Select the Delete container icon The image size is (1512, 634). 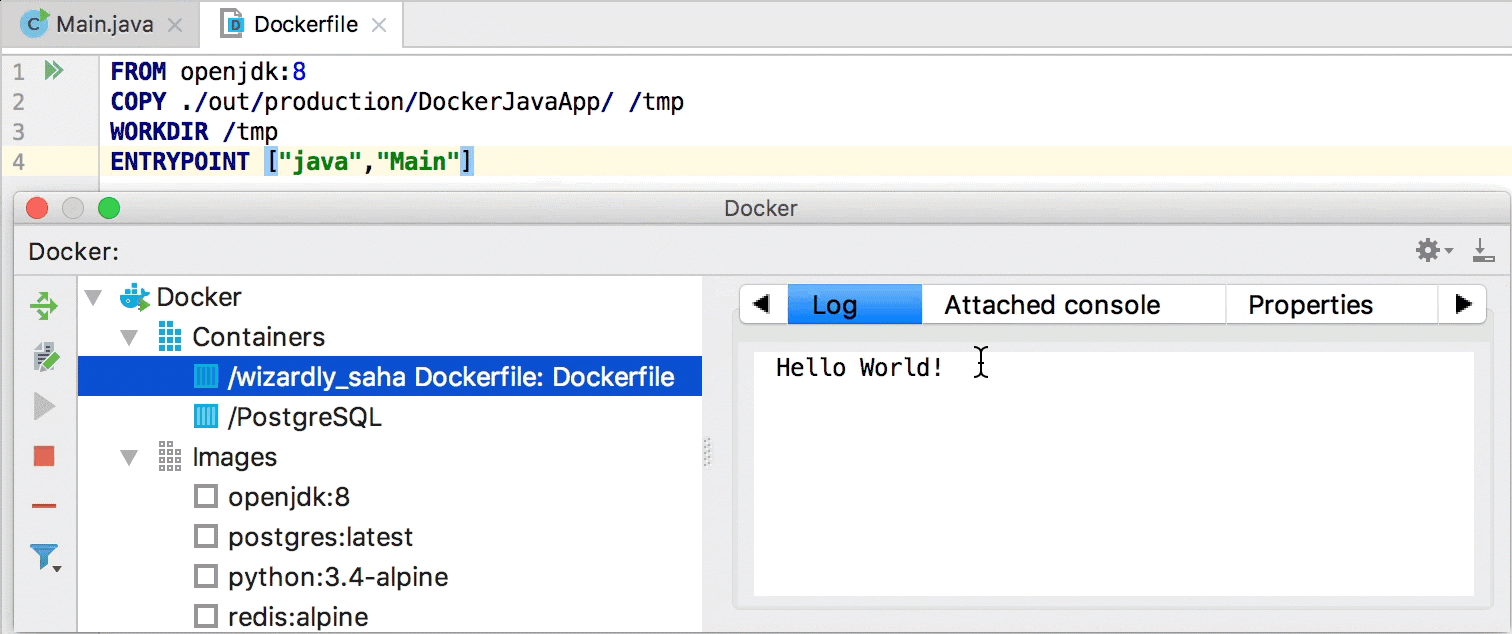[x=45, y=506]
